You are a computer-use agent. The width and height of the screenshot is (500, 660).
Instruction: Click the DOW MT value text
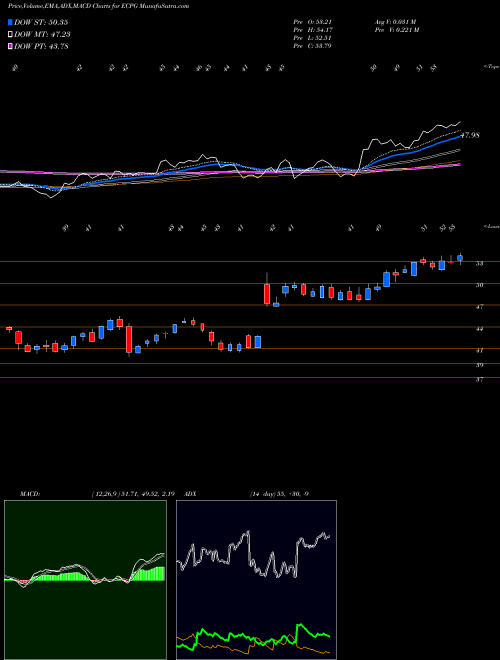[x=42, y=35]
